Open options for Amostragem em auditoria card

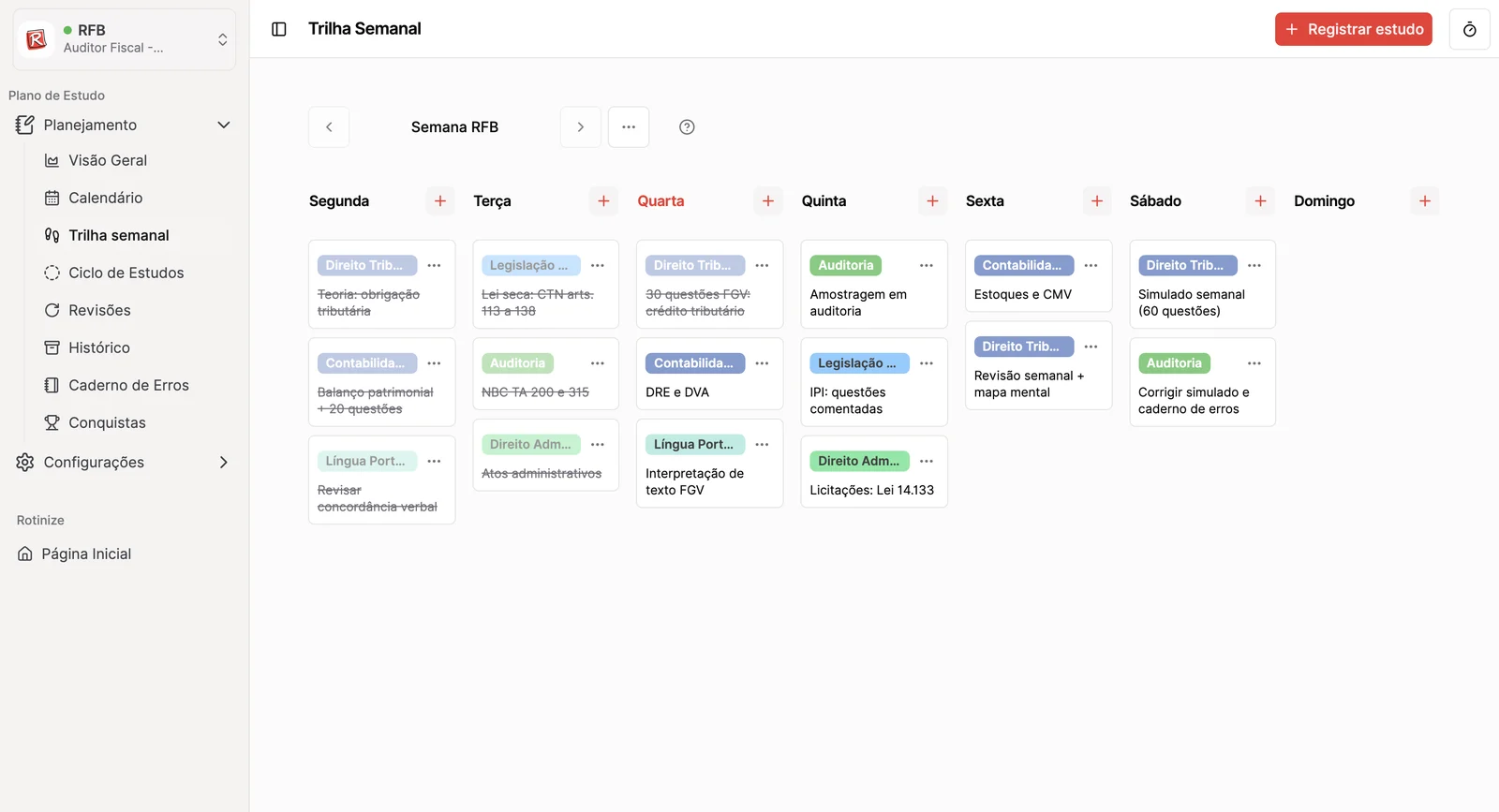[927, 266]
